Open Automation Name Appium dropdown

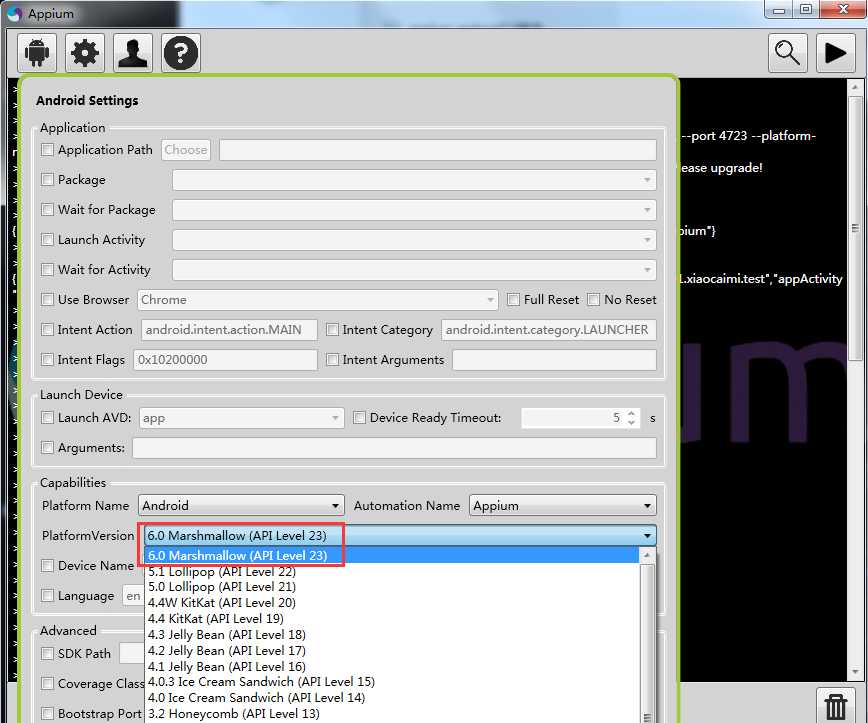pyautogui.click(x=562, y=505)
